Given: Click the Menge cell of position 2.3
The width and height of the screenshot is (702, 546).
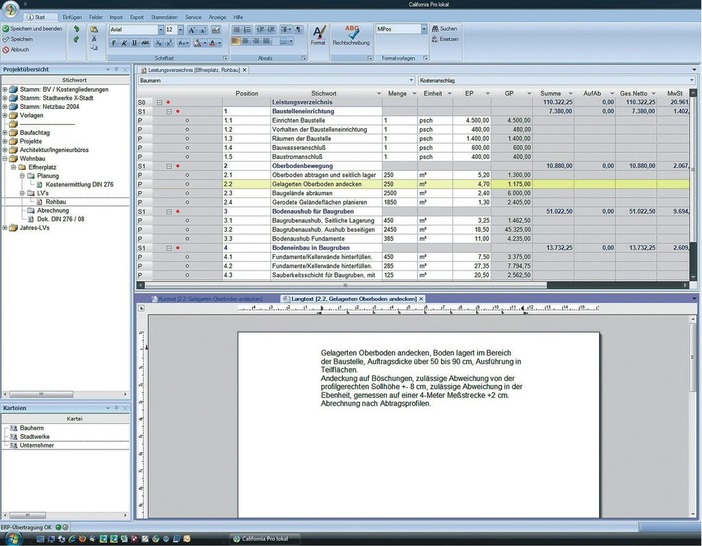Looking at the screenshot, I should point(397,194).
